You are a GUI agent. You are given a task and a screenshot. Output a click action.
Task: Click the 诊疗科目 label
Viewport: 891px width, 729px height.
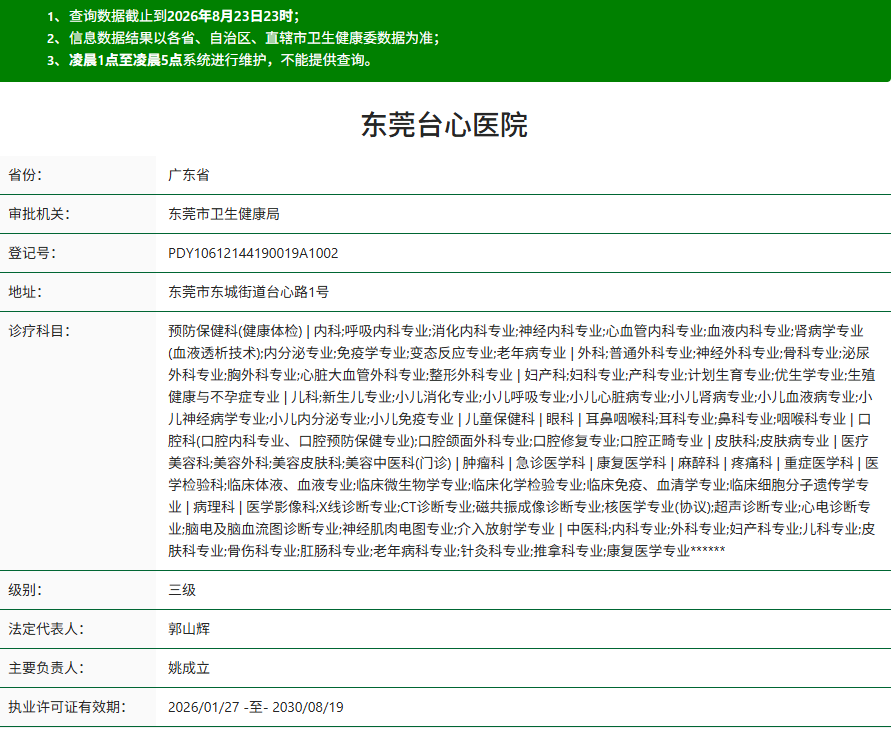pos(39,331)
